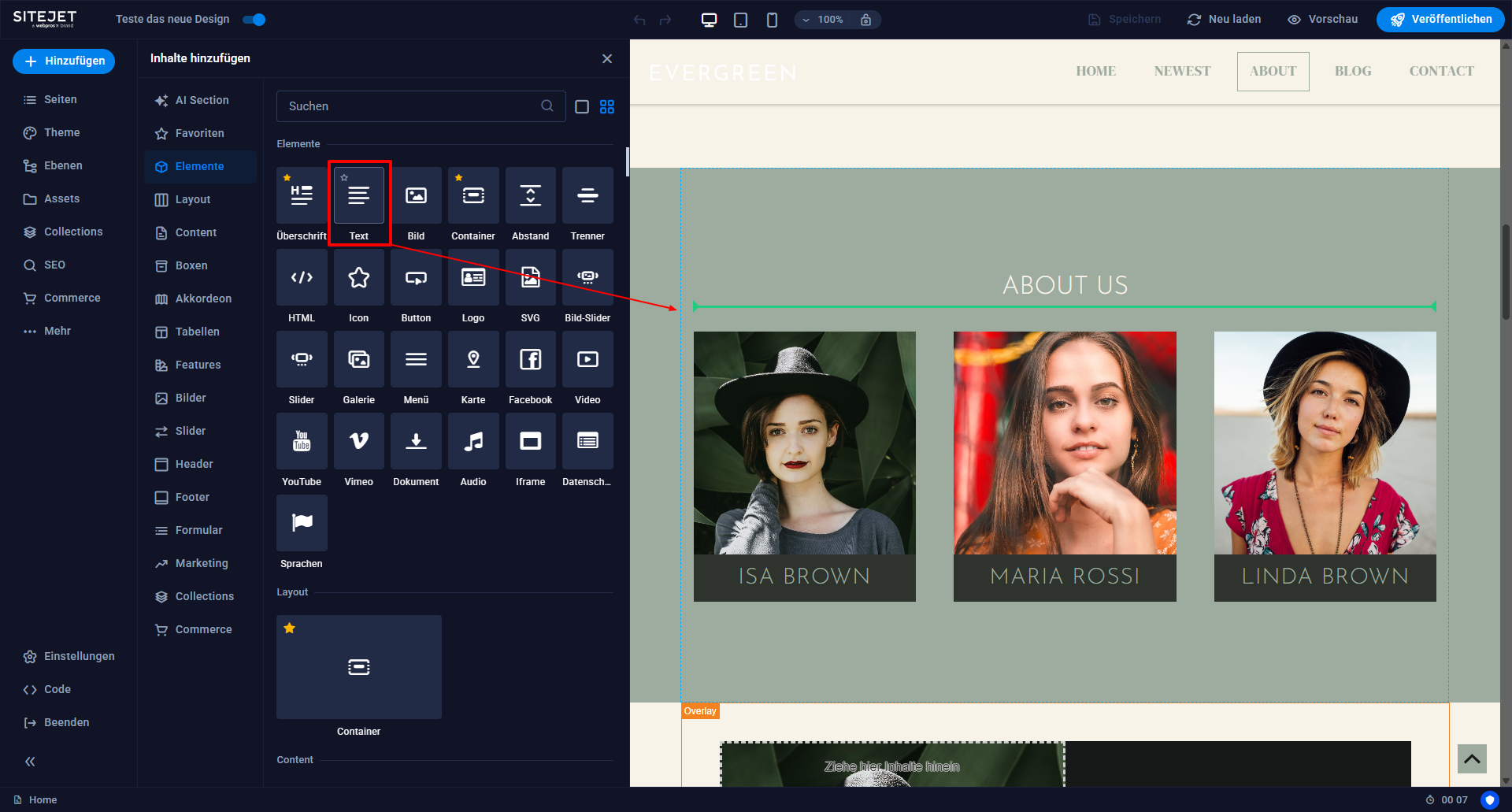Open Vorschau preview
This screenshot has height=812, width=1512.
(x=1323, y=20)
